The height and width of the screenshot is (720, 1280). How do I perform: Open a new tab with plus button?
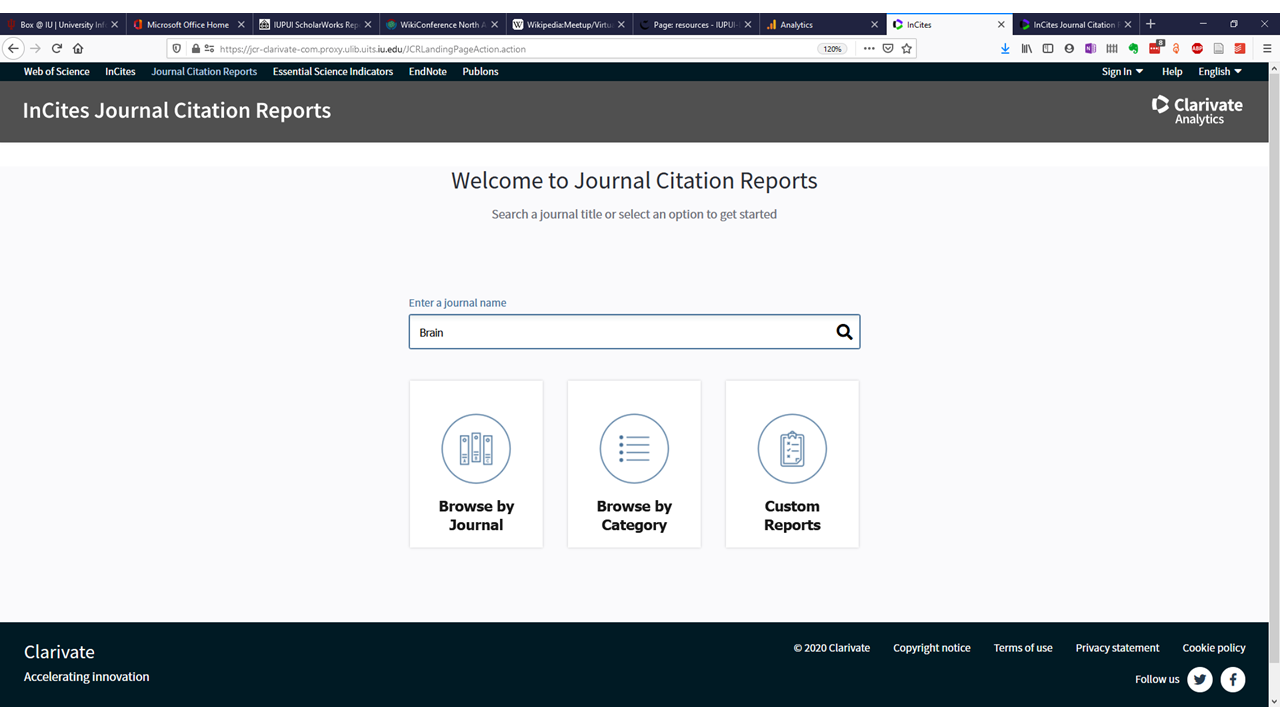[x=1150, y=24]
